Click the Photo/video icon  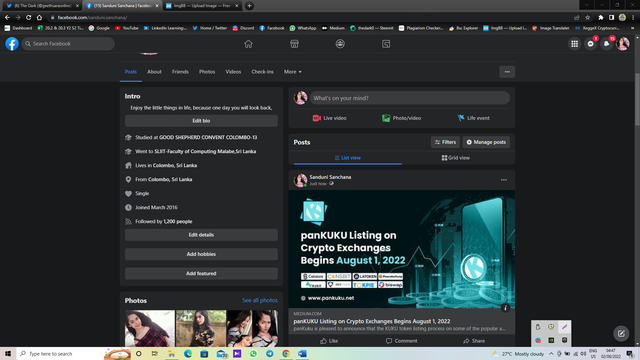(x=386, y=118)
